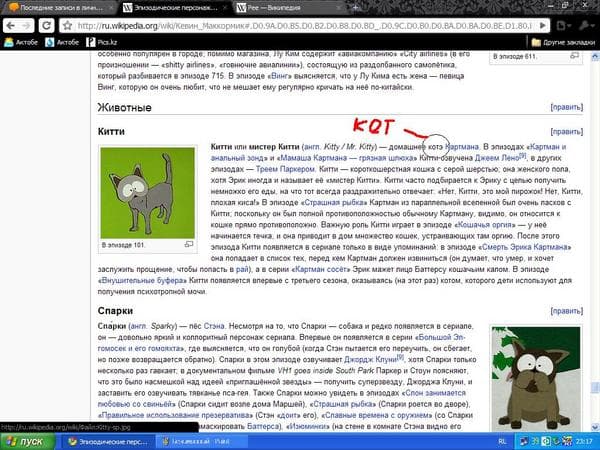600x450 pixels.
Task: Go forward with the browser forward arrow
Action: [x=26, y=26]
